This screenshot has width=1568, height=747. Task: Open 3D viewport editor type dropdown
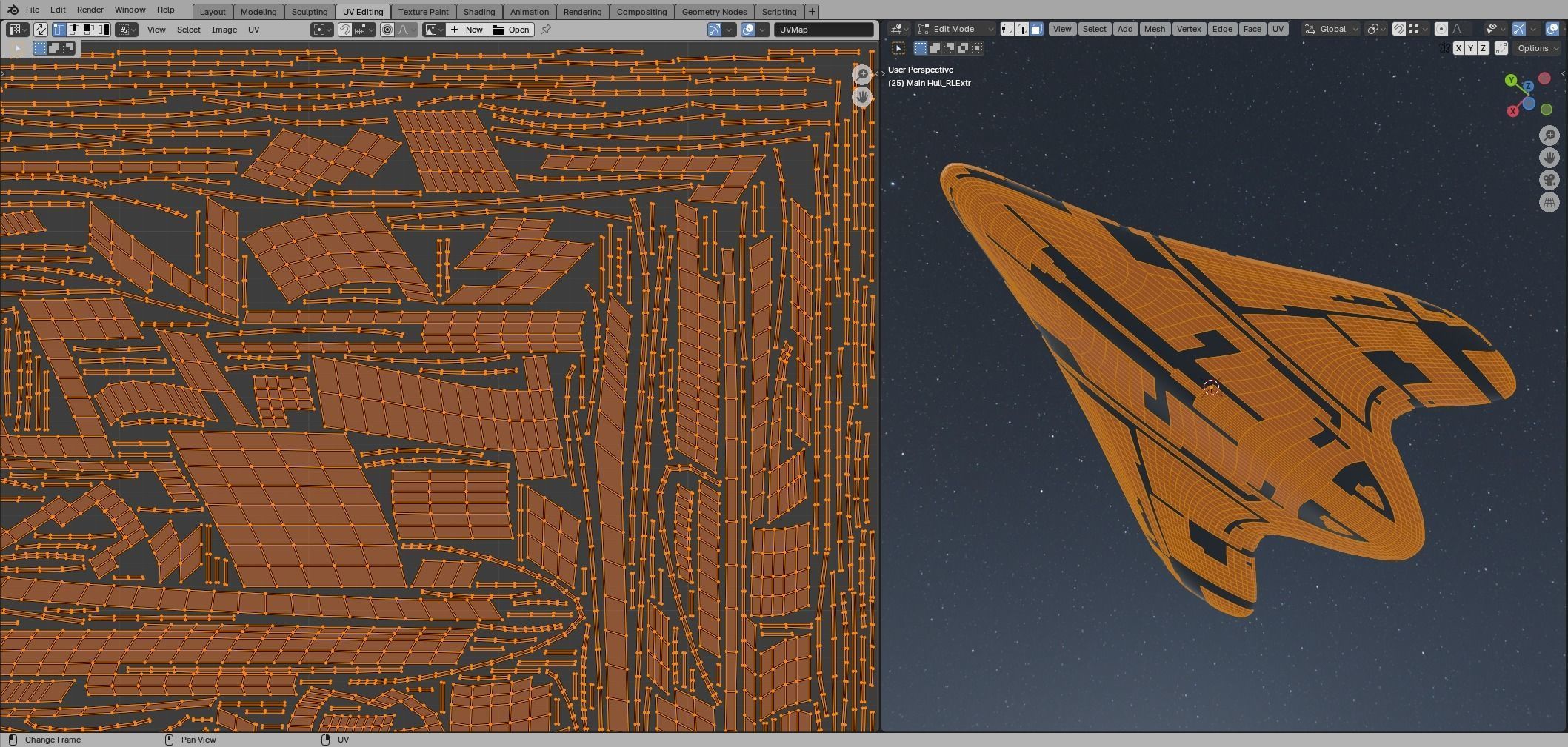pos(899,29)
